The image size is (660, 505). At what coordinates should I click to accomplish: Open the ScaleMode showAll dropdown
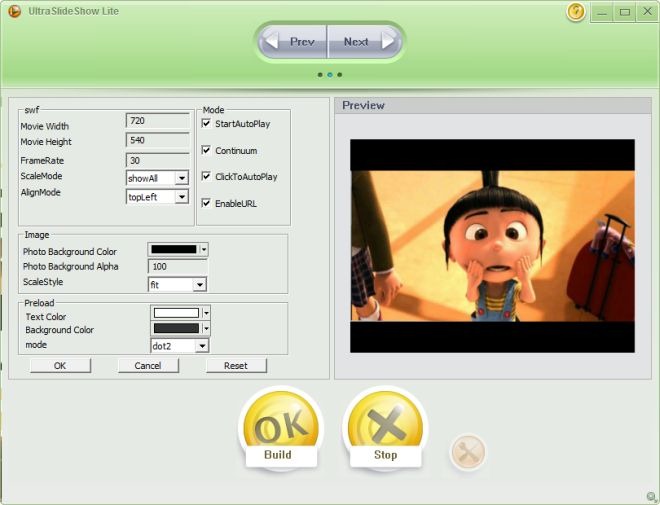157,178
